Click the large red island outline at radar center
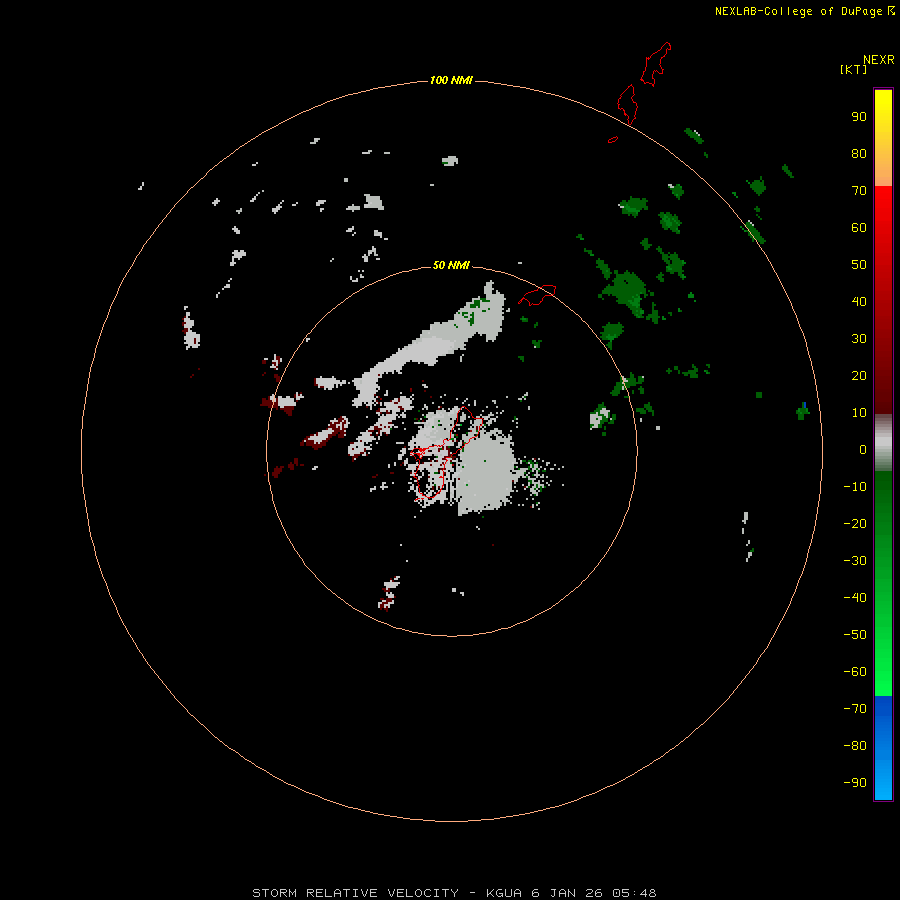900x900 pixels. pyautogui.click(x=448, y=452)
